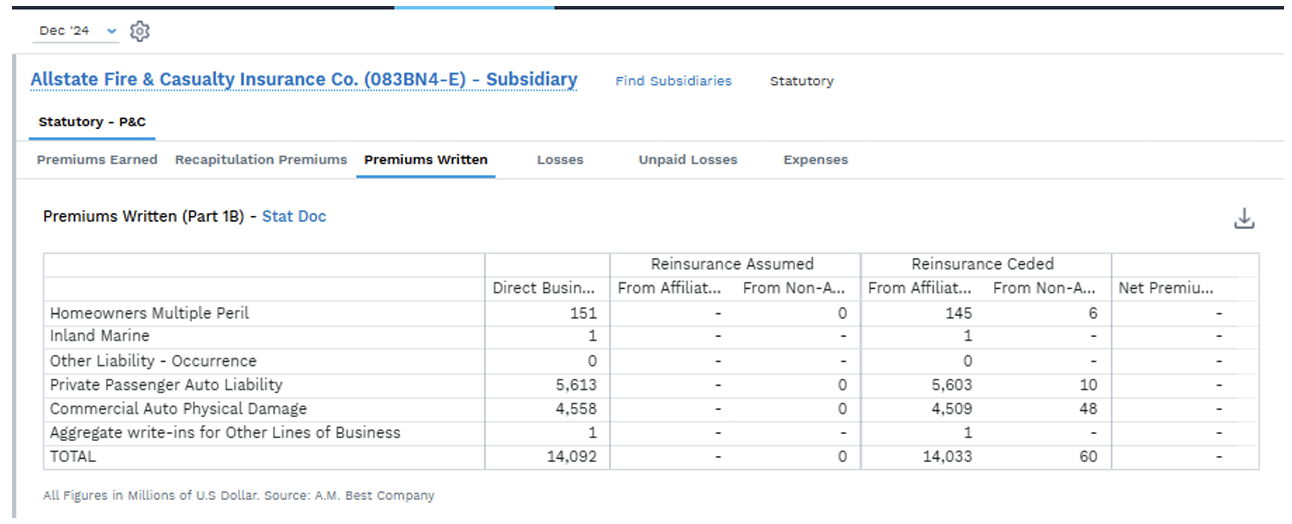Viewport: 1292px width, 524px height.
Task: Download the Premiums Written table
Action: (1244, 218)
